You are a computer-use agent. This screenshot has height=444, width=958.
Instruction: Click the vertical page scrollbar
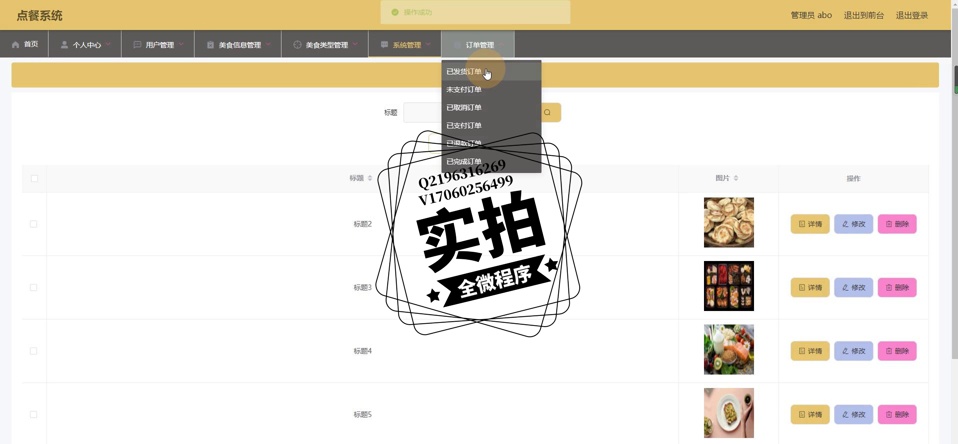tap(953, 80)
